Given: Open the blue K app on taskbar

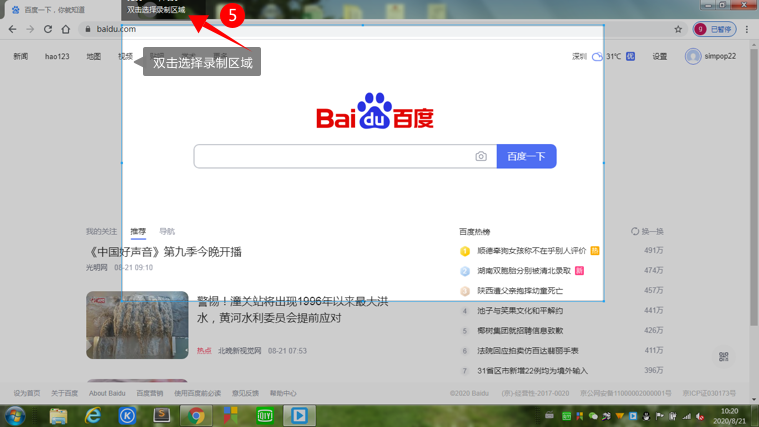Looking at the screenshot, I should (x=127, y=416).
